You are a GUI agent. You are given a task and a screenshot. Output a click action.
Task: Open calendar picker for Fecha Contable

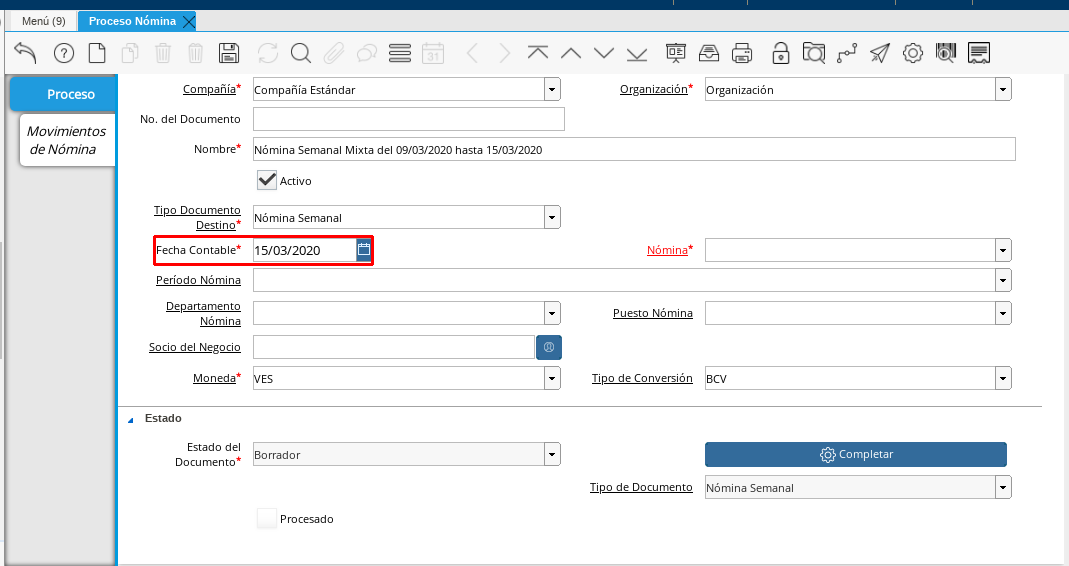(x=364, y=250)
